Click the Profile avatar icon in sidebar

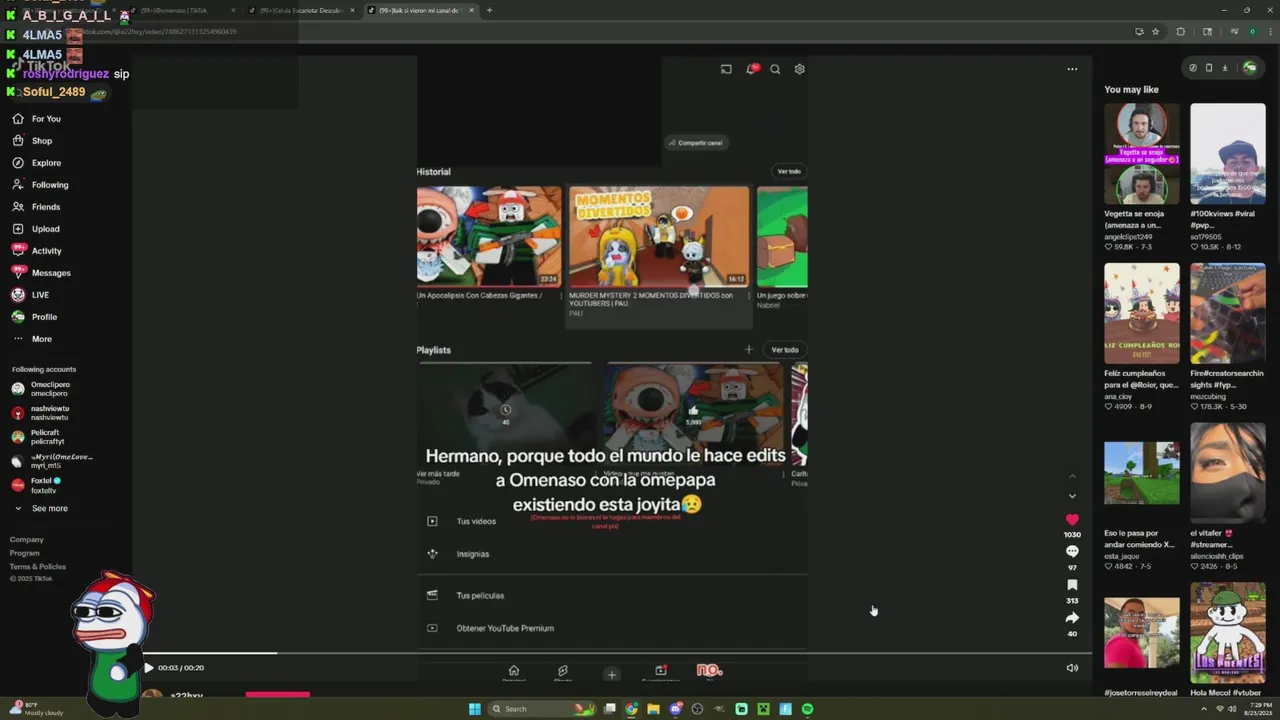click(18, 317)
